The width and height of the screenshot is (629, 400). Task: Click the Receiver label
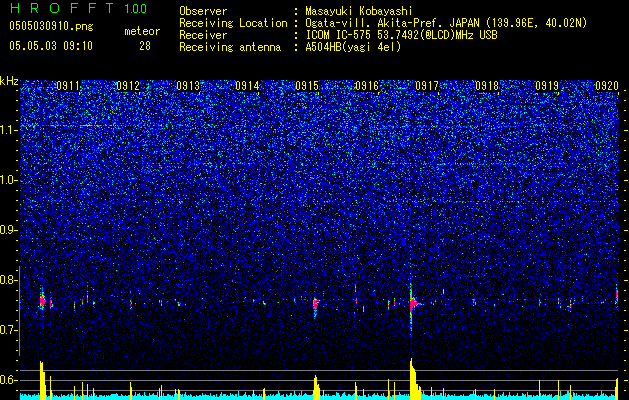(x=203, y=35)
